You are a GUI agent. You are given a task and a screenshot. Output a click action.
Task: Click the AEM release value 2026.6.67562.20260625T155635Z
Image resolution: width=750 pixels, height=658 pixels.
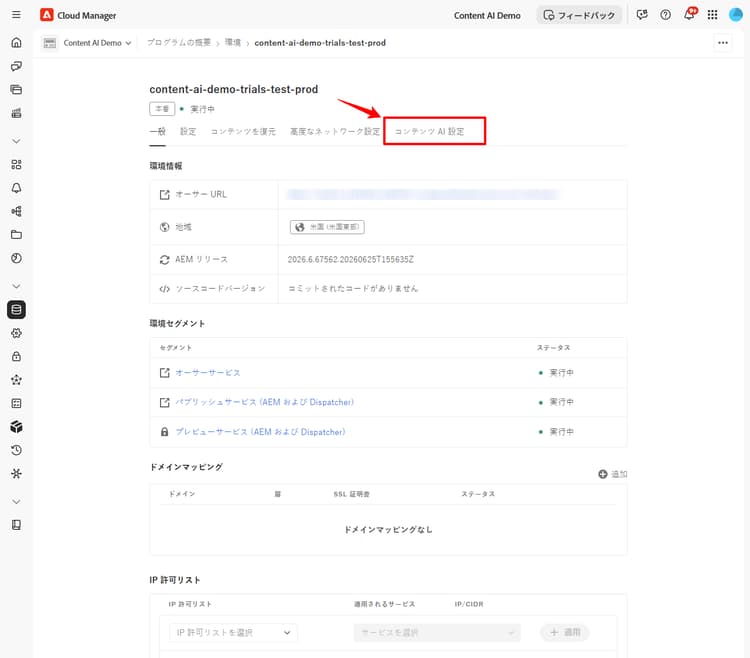click(x=351, y=260)
